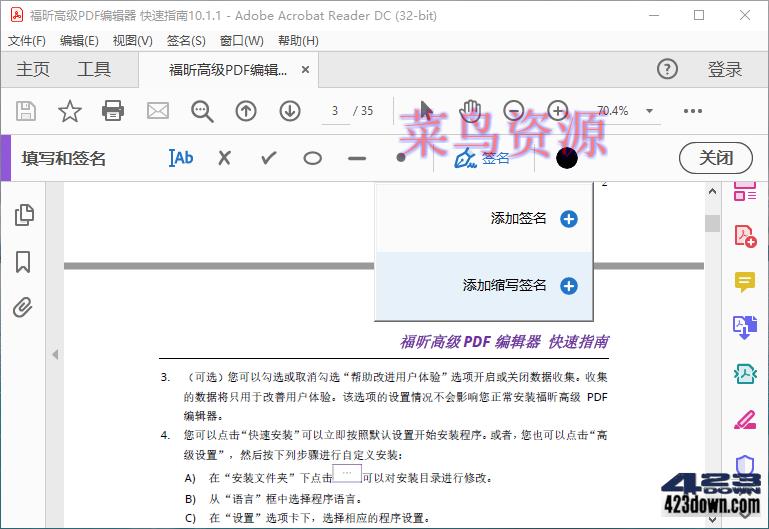Screen dimensions: 769x529
Task: Zoom out with the minus icon
Action: click(514, 111)
